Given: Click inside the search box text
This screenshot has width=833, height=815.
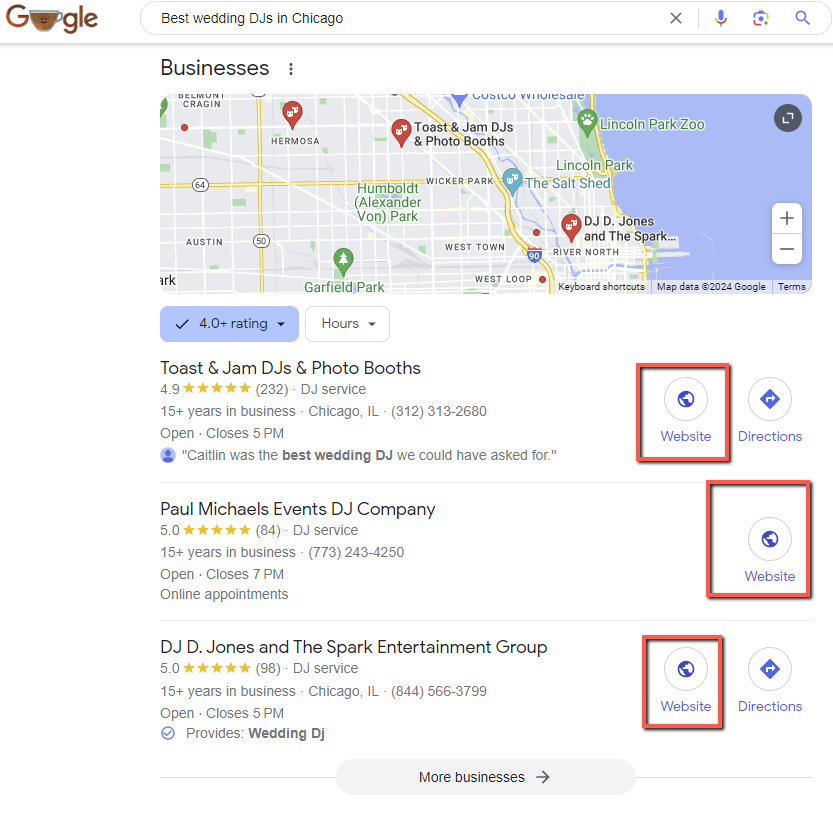Looking at the screenshot, I should (252, 18).
